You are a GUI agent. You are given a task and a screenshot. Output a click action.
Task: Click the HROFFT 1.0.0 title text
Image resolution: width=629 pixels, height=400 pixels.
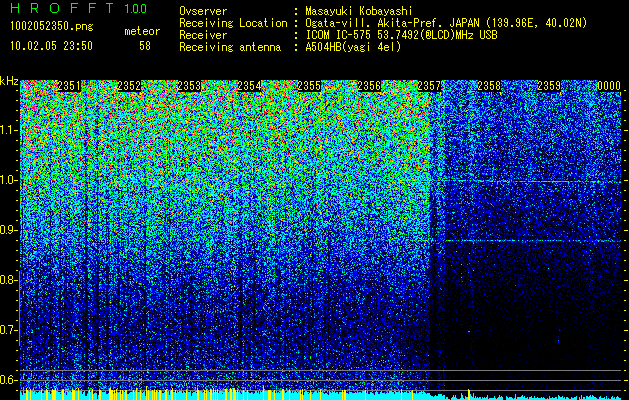[x=78, y=8]
